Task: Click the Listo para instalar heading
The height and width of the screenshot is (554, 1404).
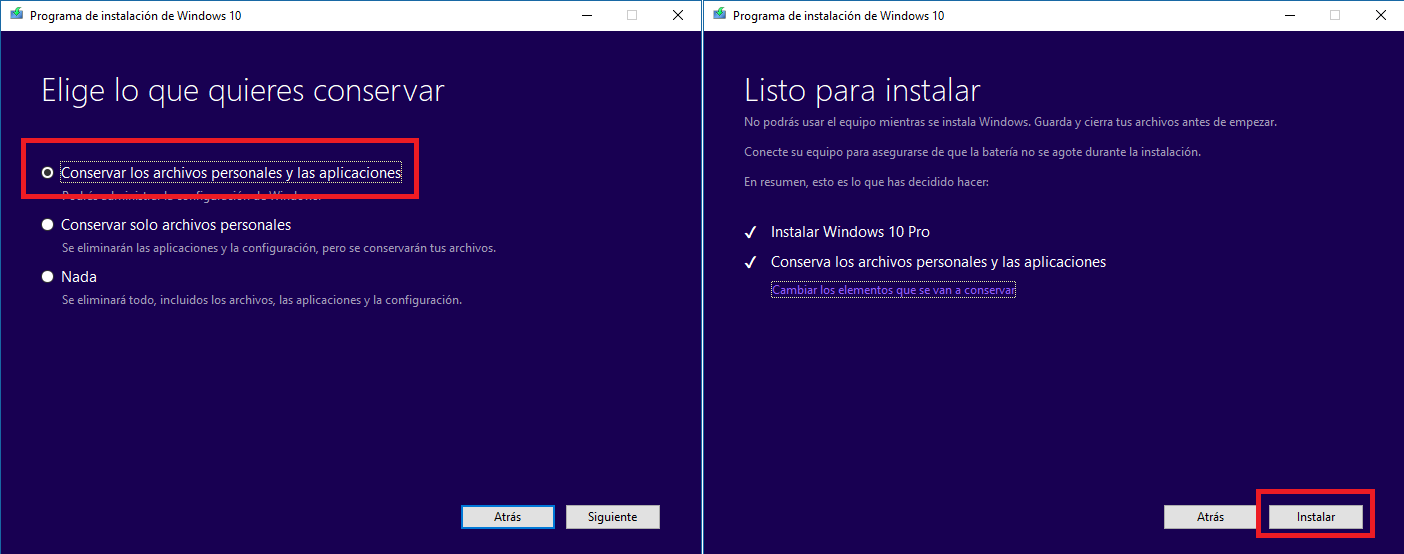Action: pos(862,91)
